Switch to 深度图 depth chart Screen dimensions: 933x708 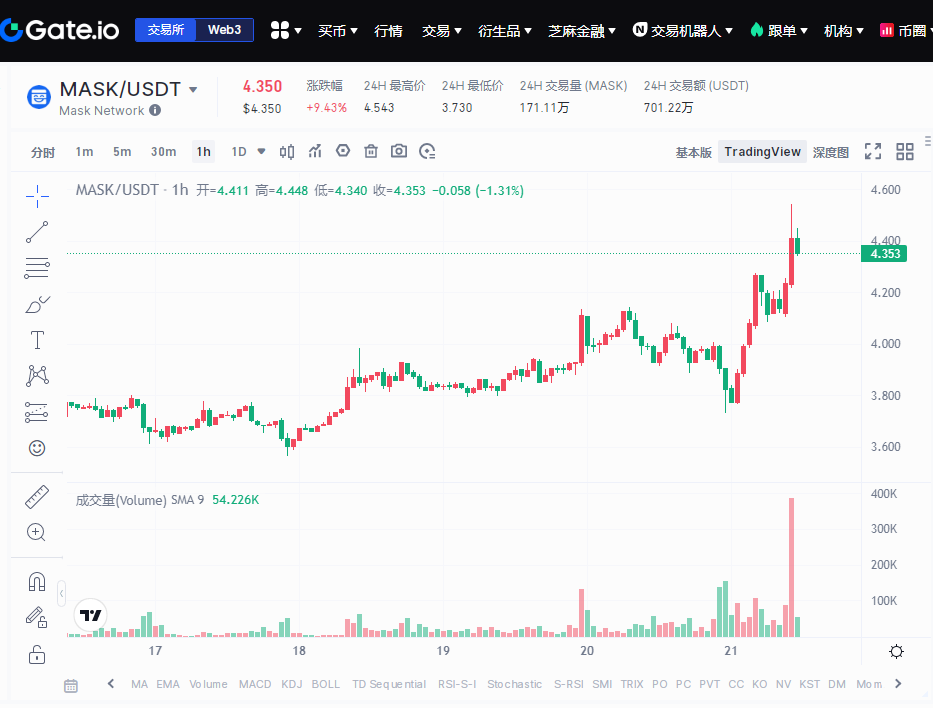pos(831,152)
